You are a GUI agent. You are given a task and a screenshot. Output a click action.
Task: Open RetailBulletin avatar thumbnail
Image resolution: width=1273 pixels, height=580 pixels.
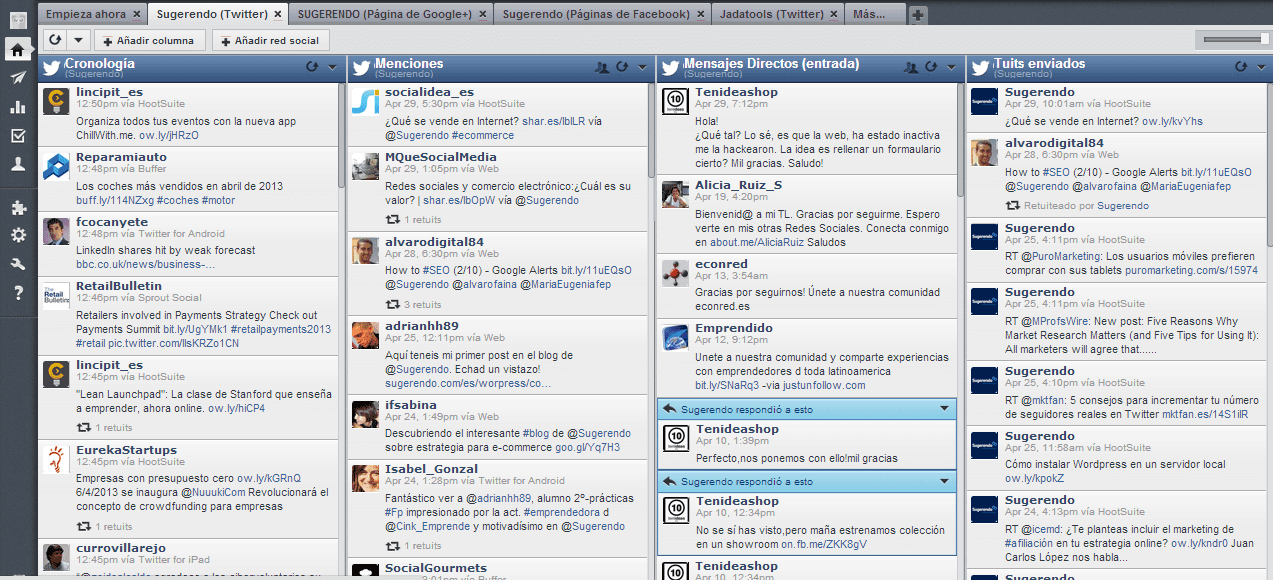pos(56,295)
